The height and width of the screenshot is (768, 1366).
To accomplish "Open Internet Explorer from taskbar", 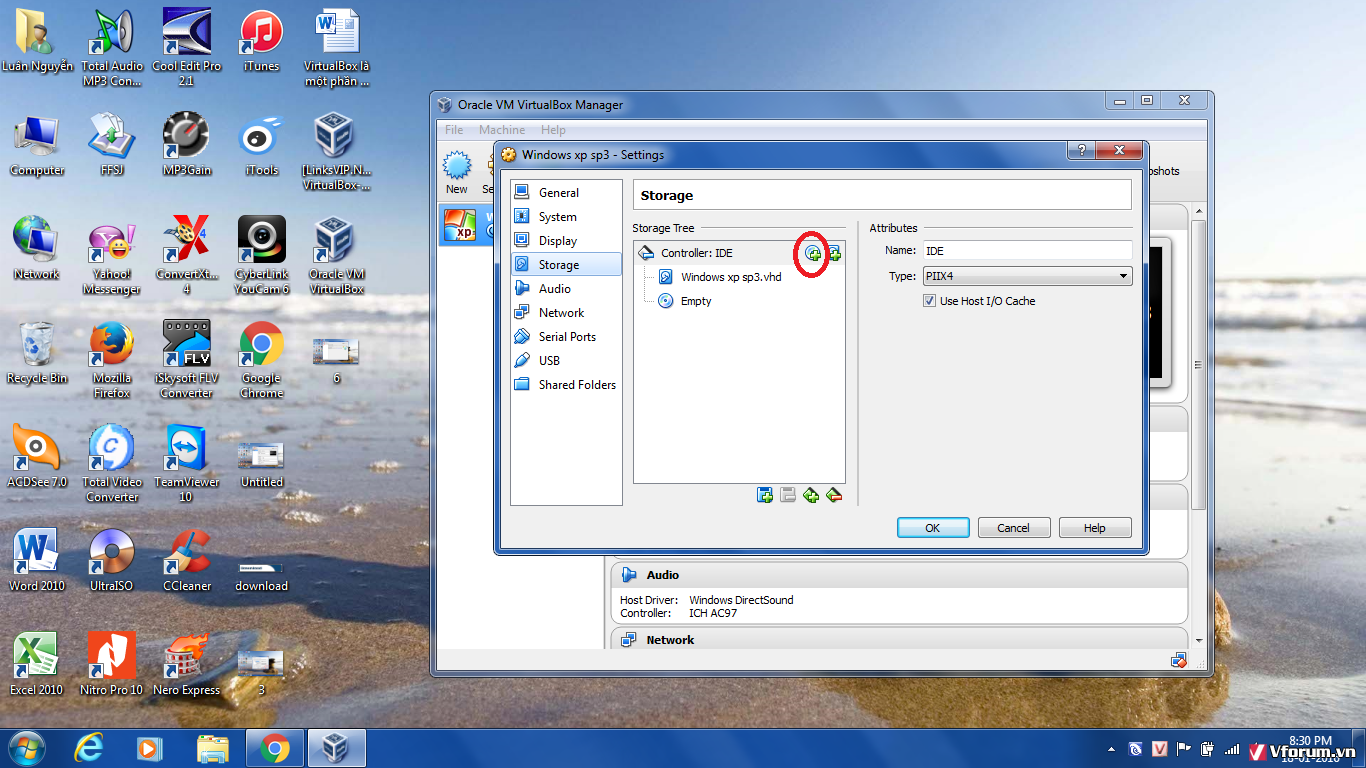I will [90, 748].
